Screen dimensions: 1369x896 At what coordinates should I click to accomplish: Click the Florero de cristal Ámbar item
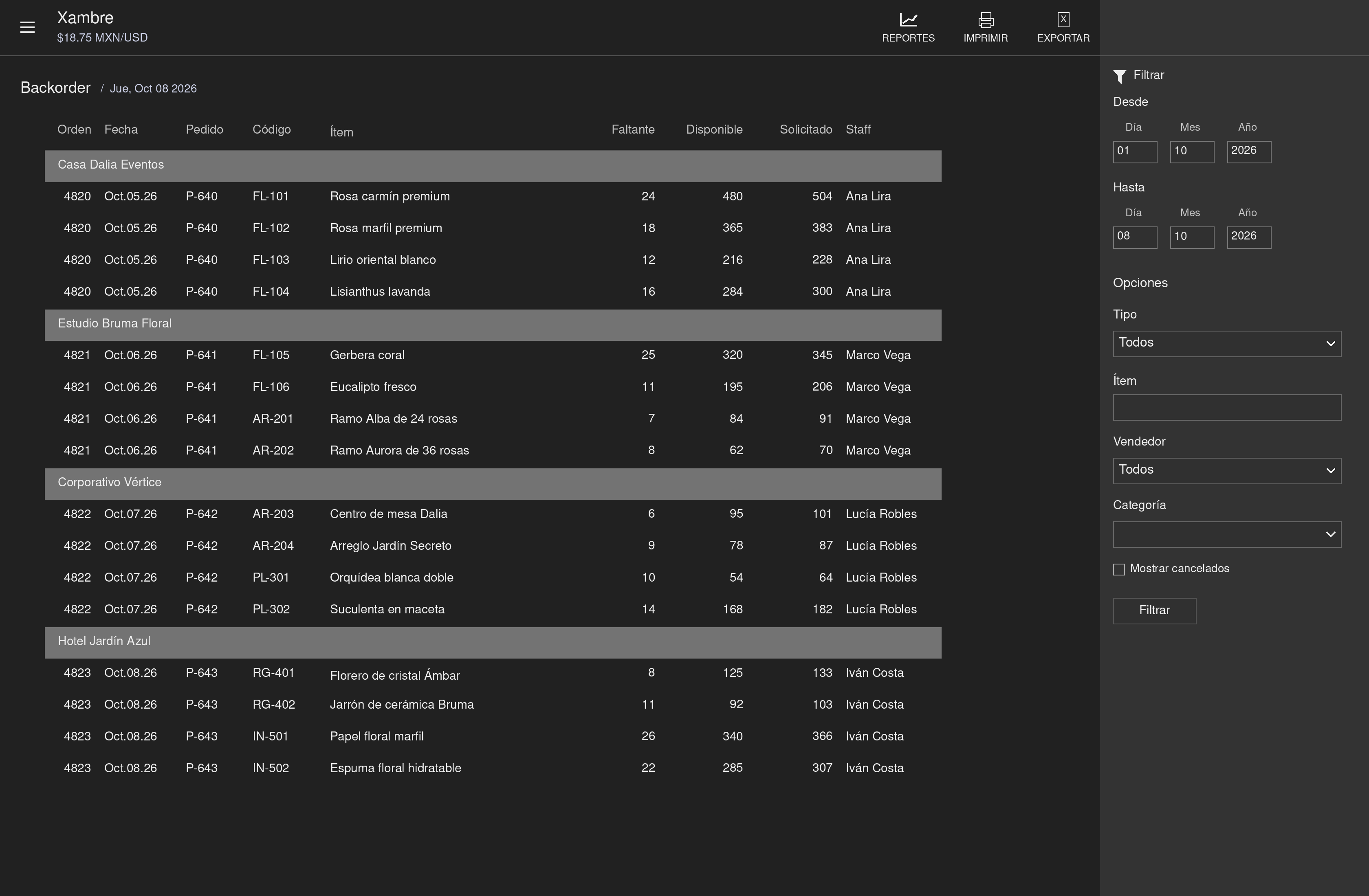pos(394,675)
